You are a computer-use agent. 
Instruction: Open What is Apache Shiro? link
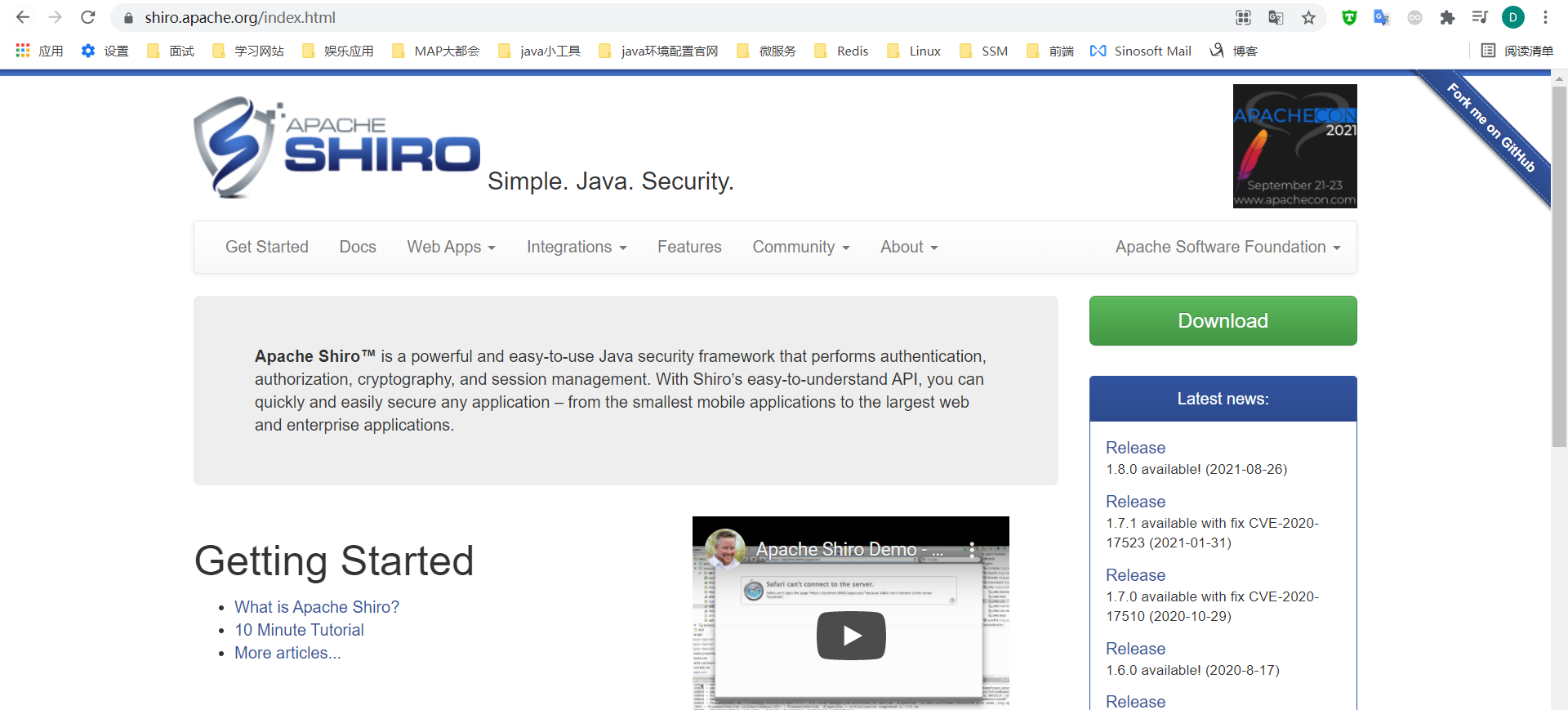tap(317, 607)
